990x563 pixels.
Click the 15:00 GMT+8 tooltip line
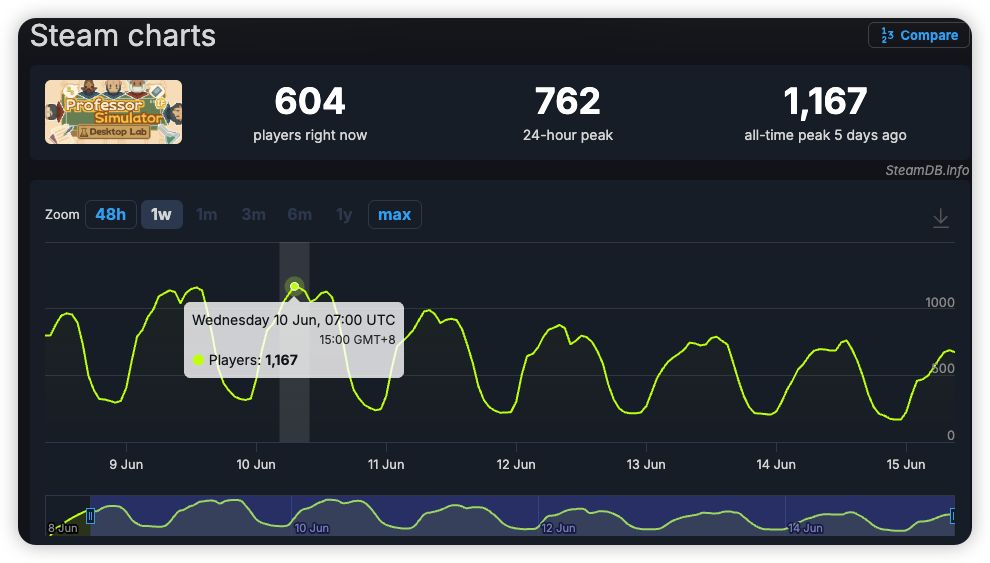coord(357,340)
